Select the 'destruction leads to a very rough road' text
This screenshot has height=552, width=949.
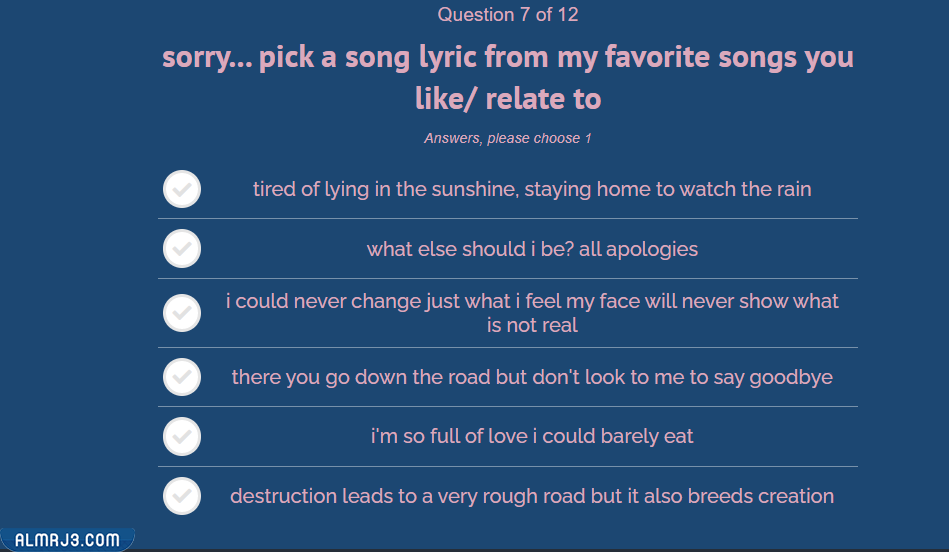[531, 496]
